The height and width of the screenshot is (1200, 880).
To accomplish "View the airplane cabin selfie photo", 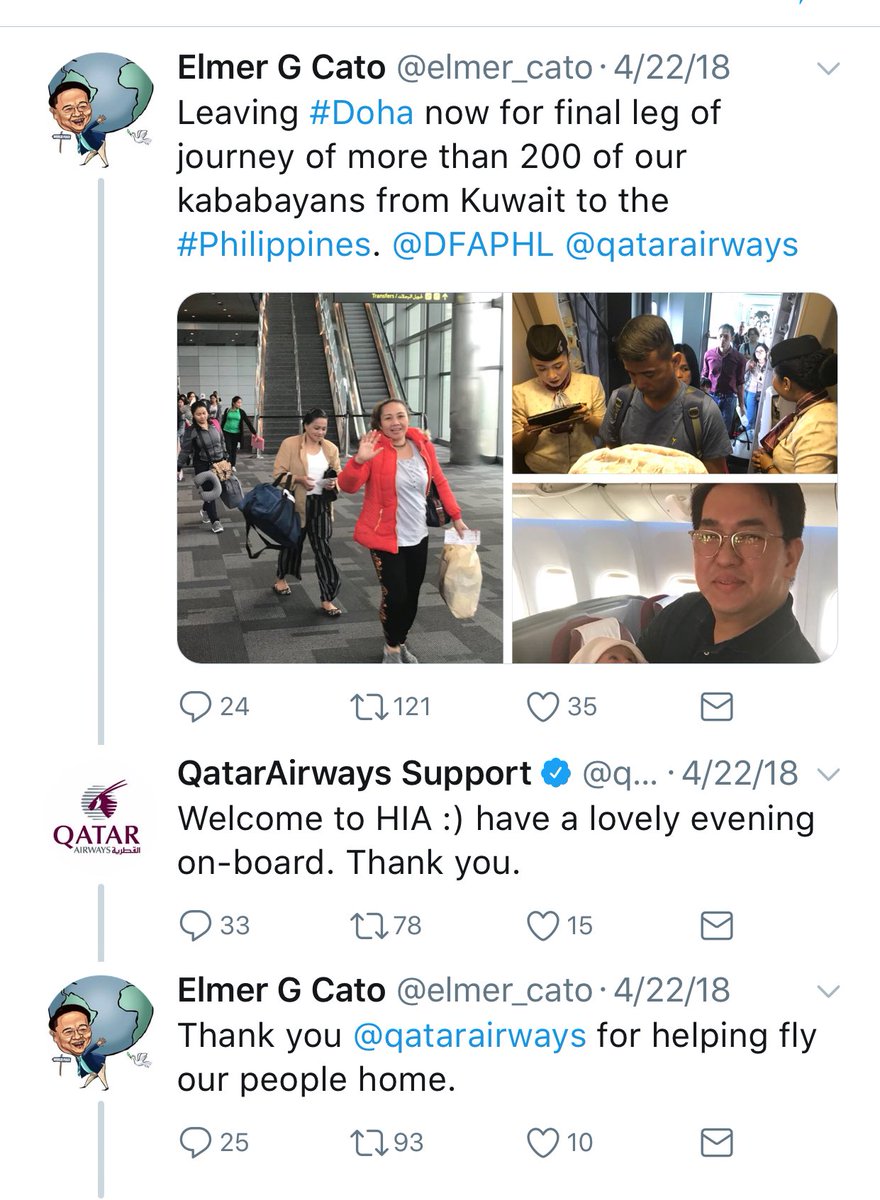I will tap(674, 573).
